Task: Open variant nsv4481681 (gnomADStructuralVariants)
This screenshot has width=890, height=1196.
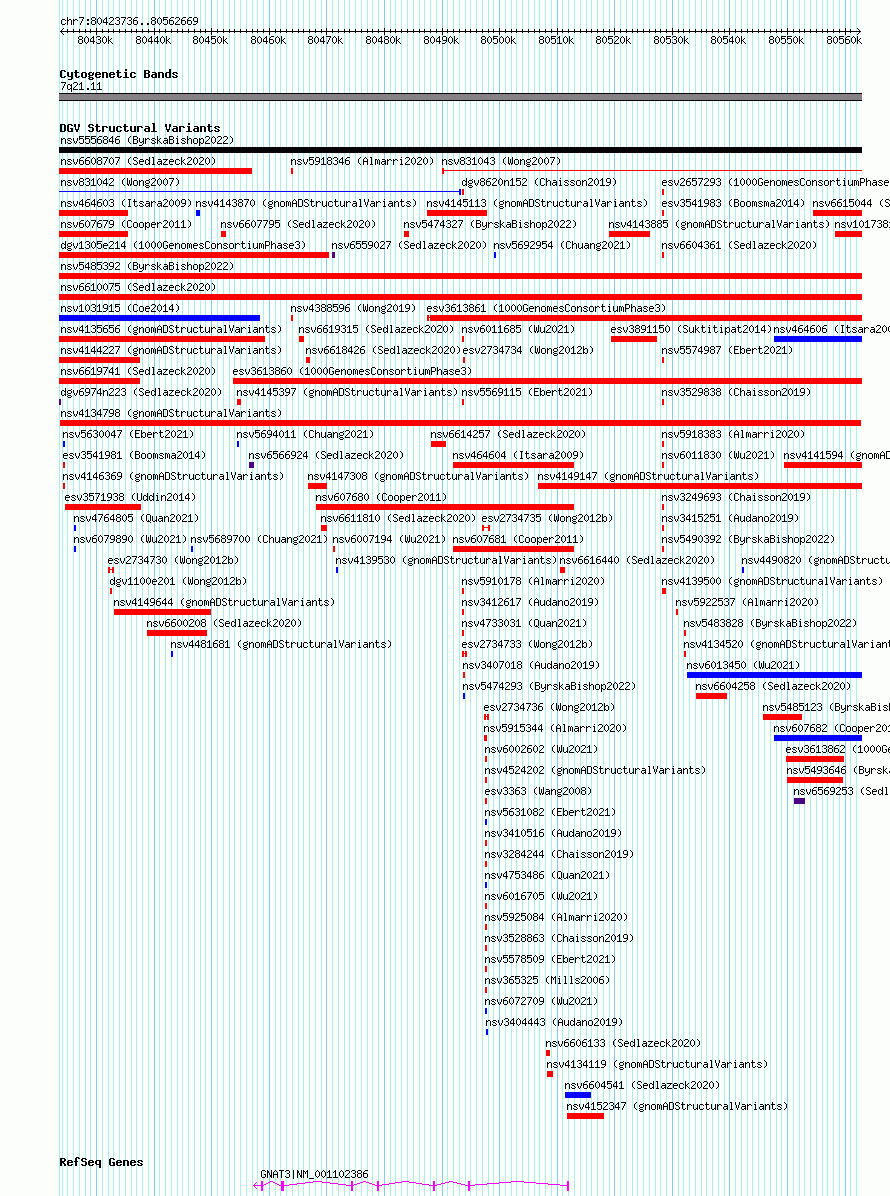Action: pyautogui.click(x=281, y=645)
